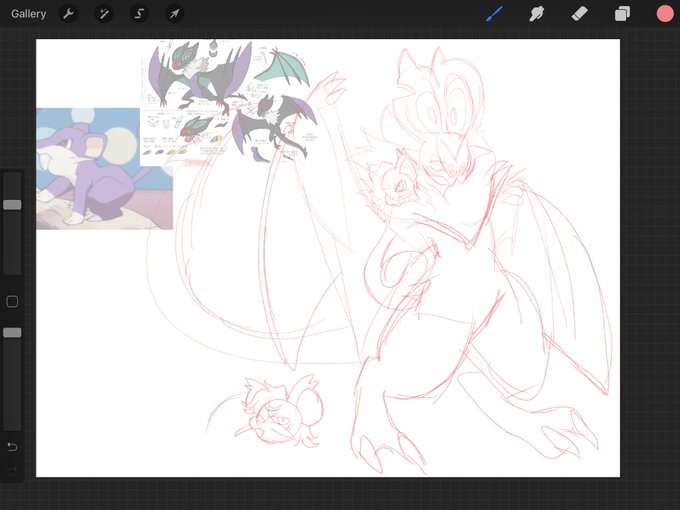This screenshot has height=510, width=680.
Task: Open the Actions wrench menu
Action: 69,14
